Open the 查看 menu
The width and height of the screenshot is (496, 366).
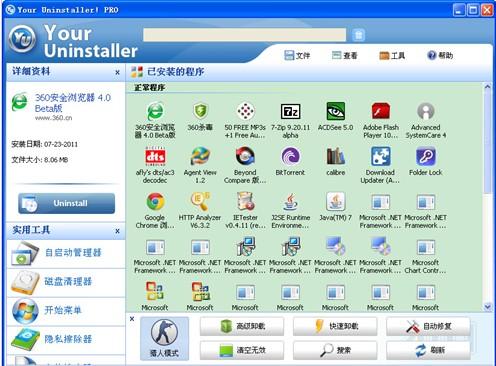(345, 55)
